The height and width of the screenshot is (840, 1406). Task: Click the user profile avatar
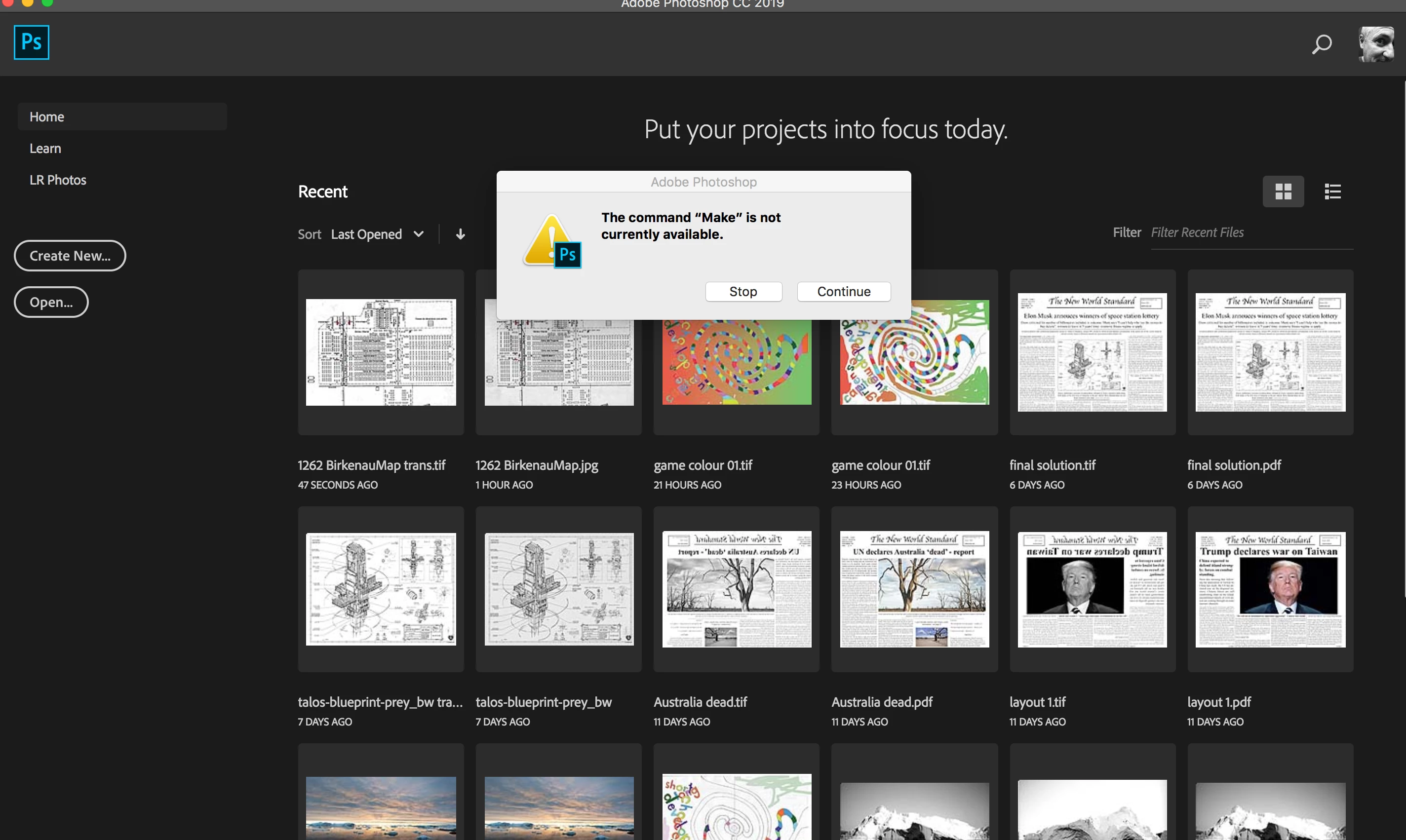pyautogui.click(x=1376, y=44)
